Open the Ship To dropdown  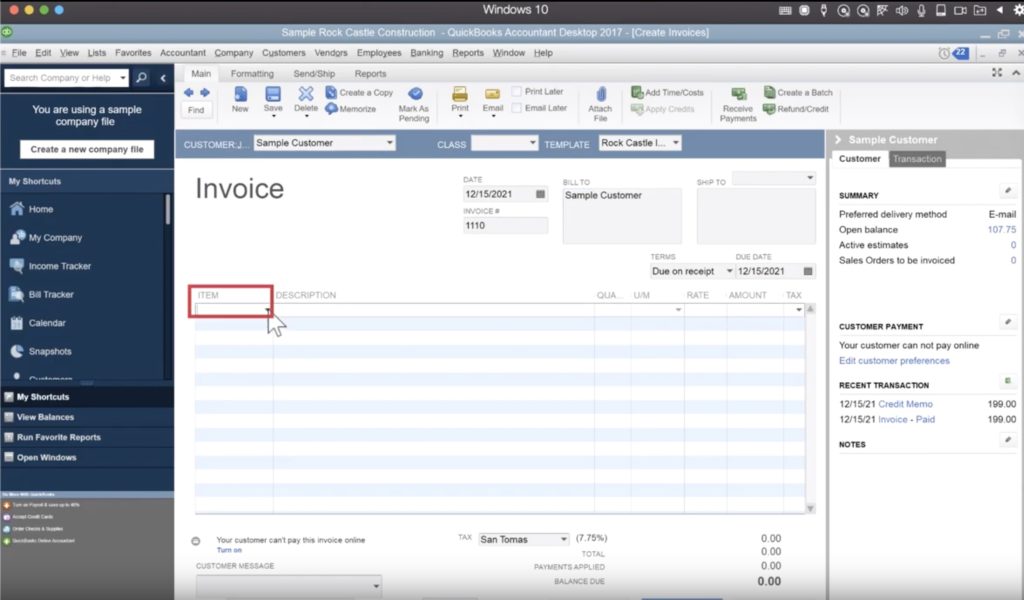tap(810, 178)
